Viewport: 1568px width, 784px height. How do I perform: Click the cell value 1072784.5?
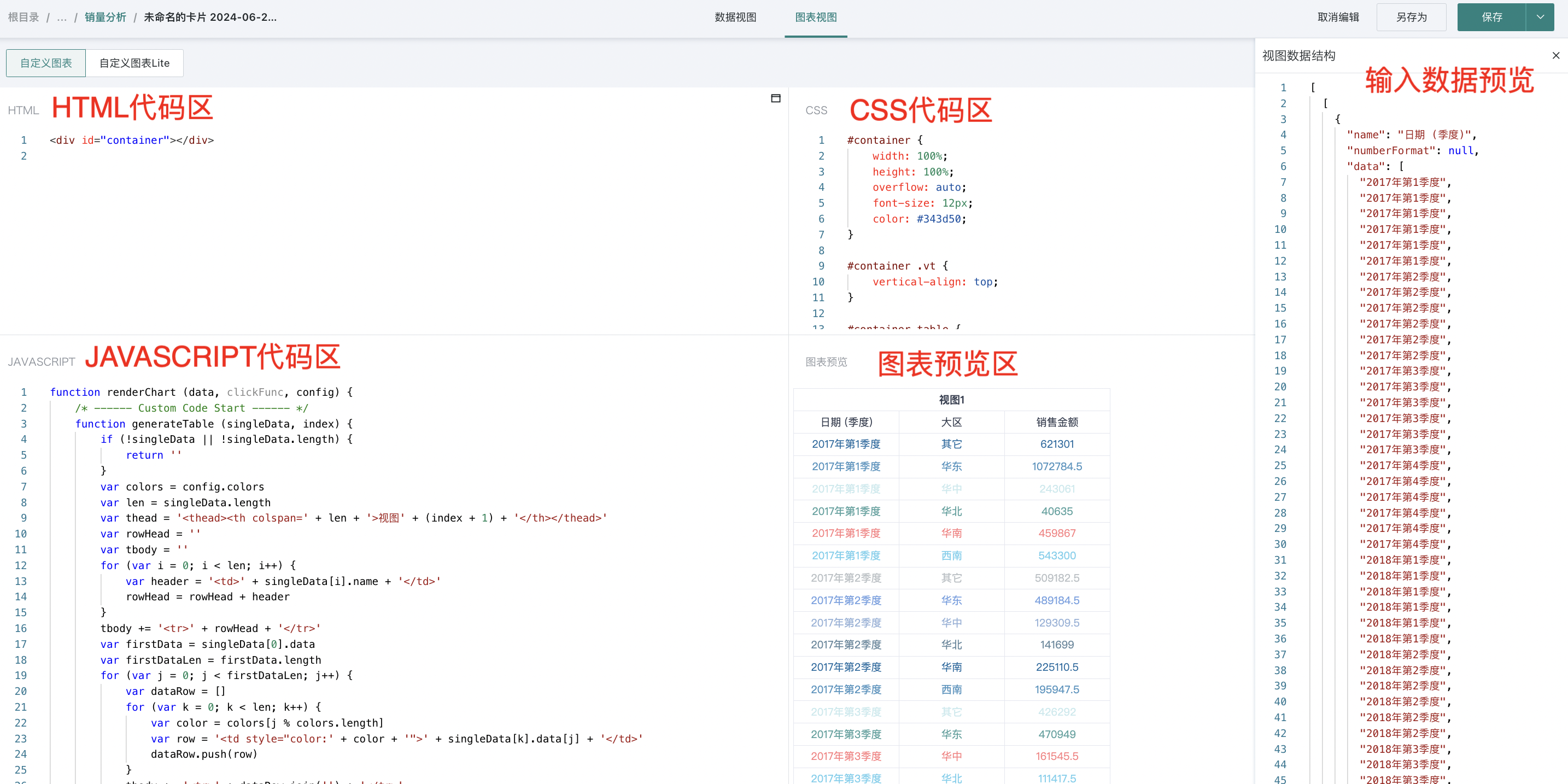pos(1057,466)
